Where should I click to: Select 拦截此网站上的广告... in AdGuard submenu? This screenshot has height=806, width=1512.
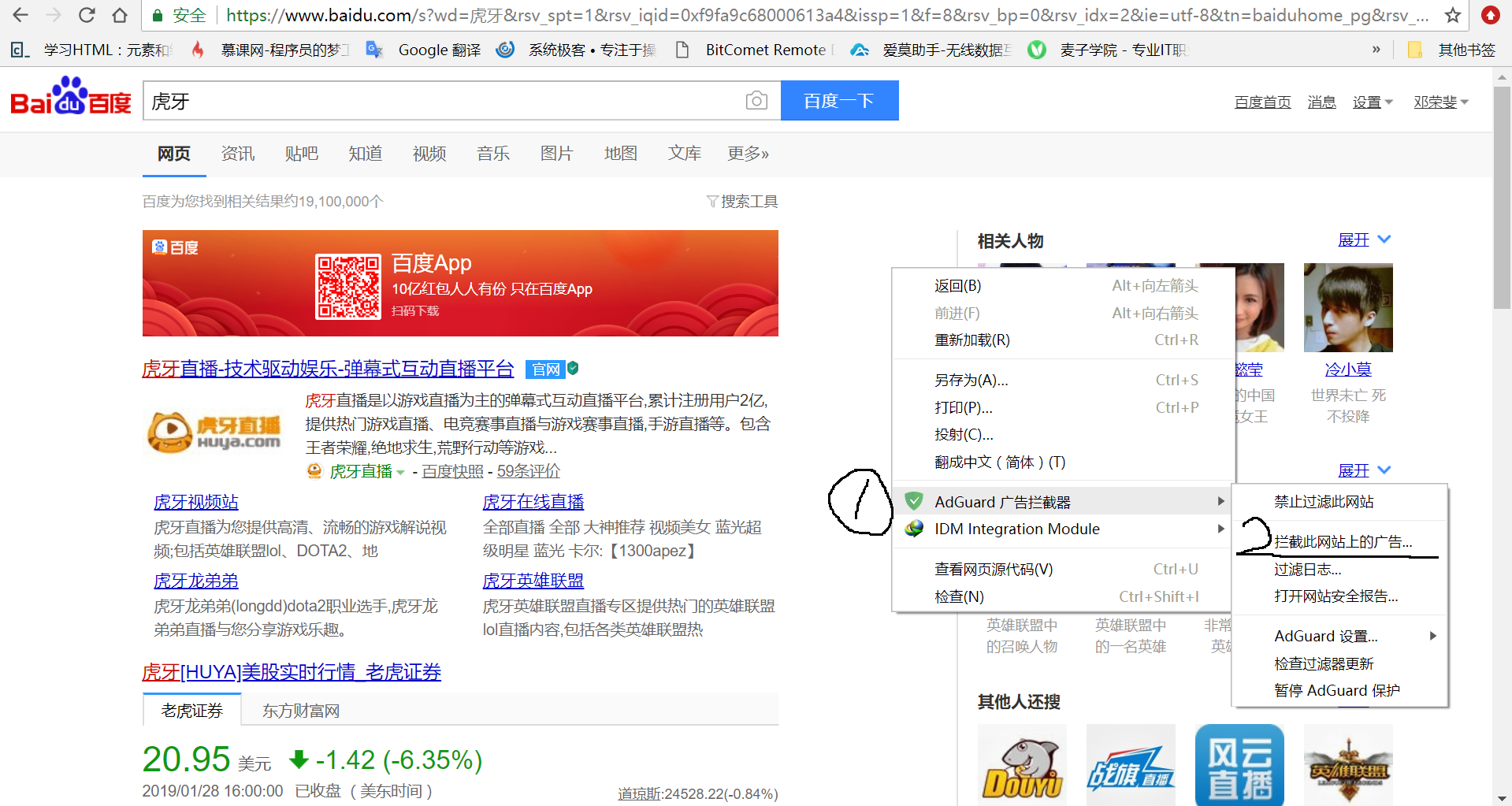pos(1340,542)
